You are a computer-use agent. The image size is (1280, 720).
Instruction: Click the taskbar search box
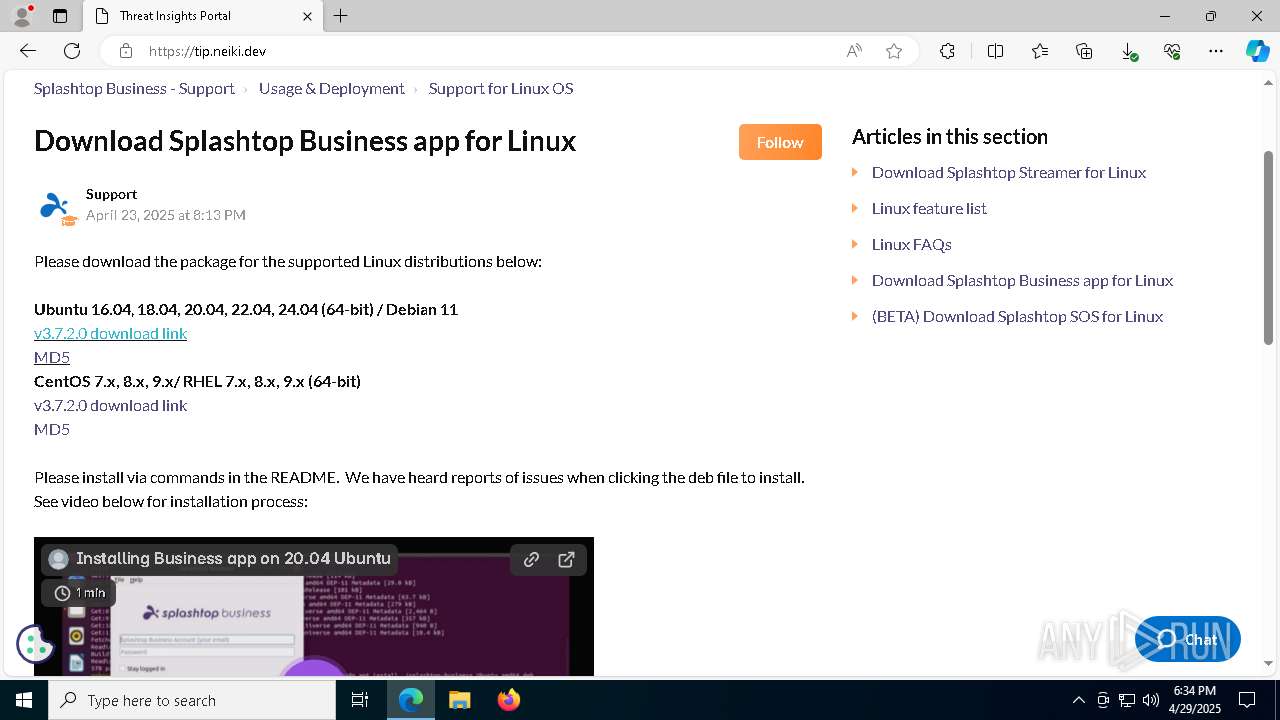coord(192,700)
